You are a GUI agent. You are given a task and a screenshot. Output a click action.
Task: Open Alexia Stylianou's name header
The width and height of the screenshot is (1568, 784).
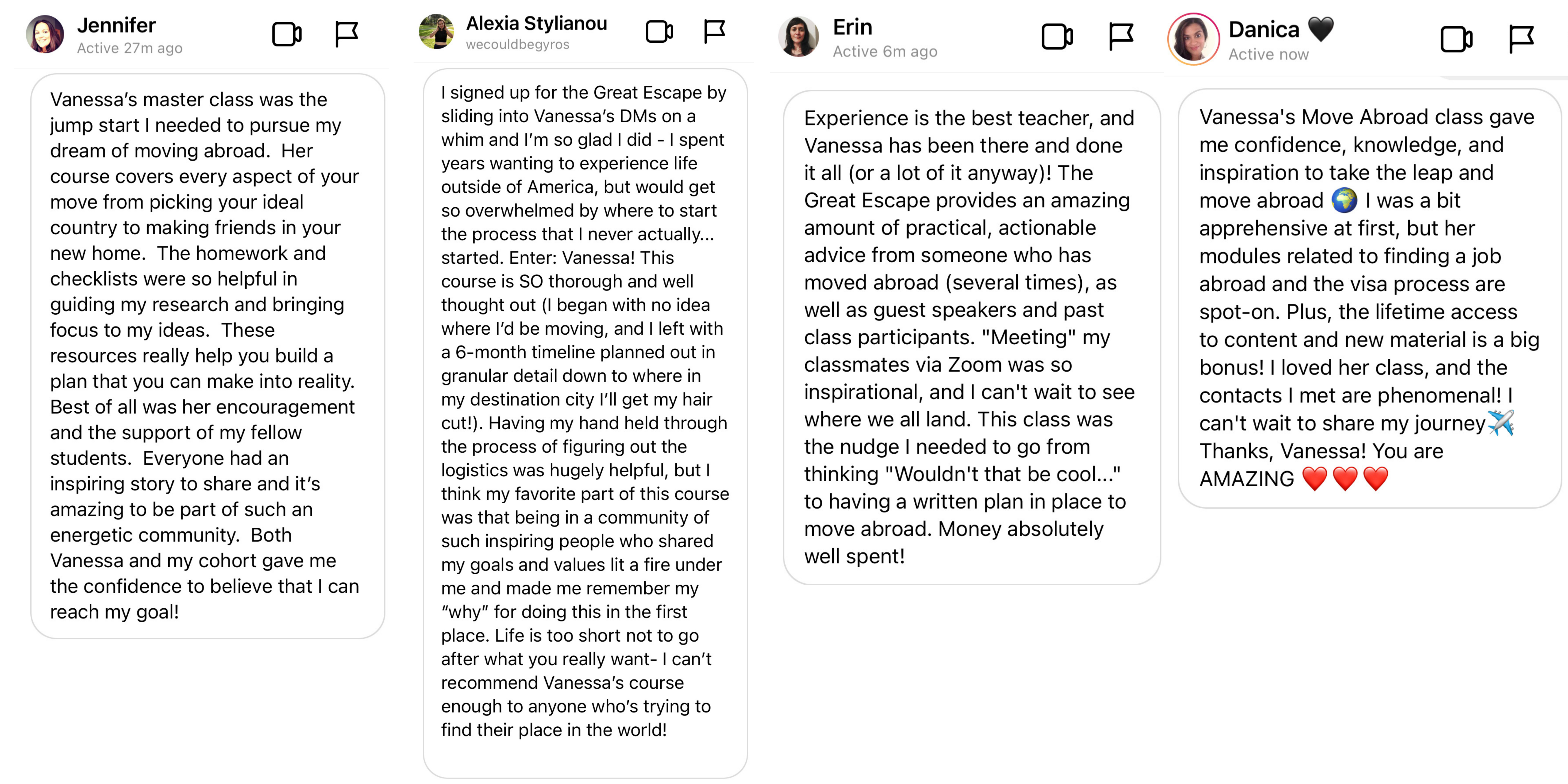pyautogui.click(x=536, y=23)
